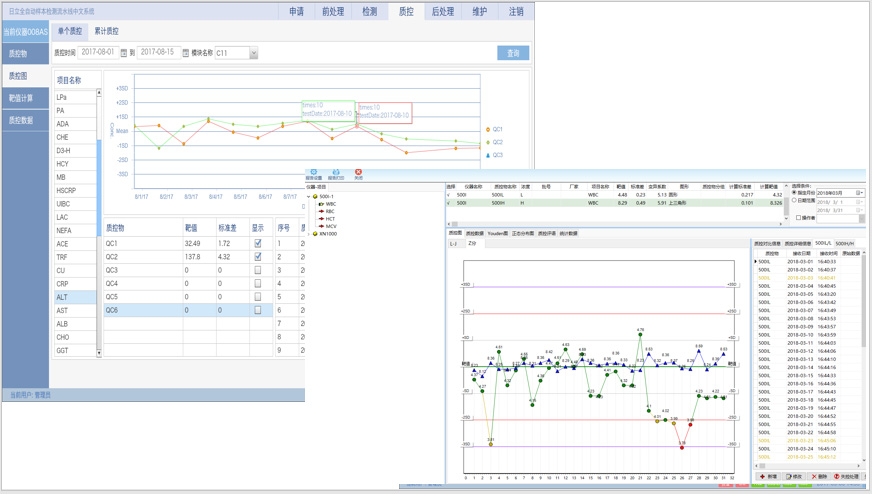Open the 检测 top menu
The height and width of the screenshot is (494, 872).
(x=370, y=11)
